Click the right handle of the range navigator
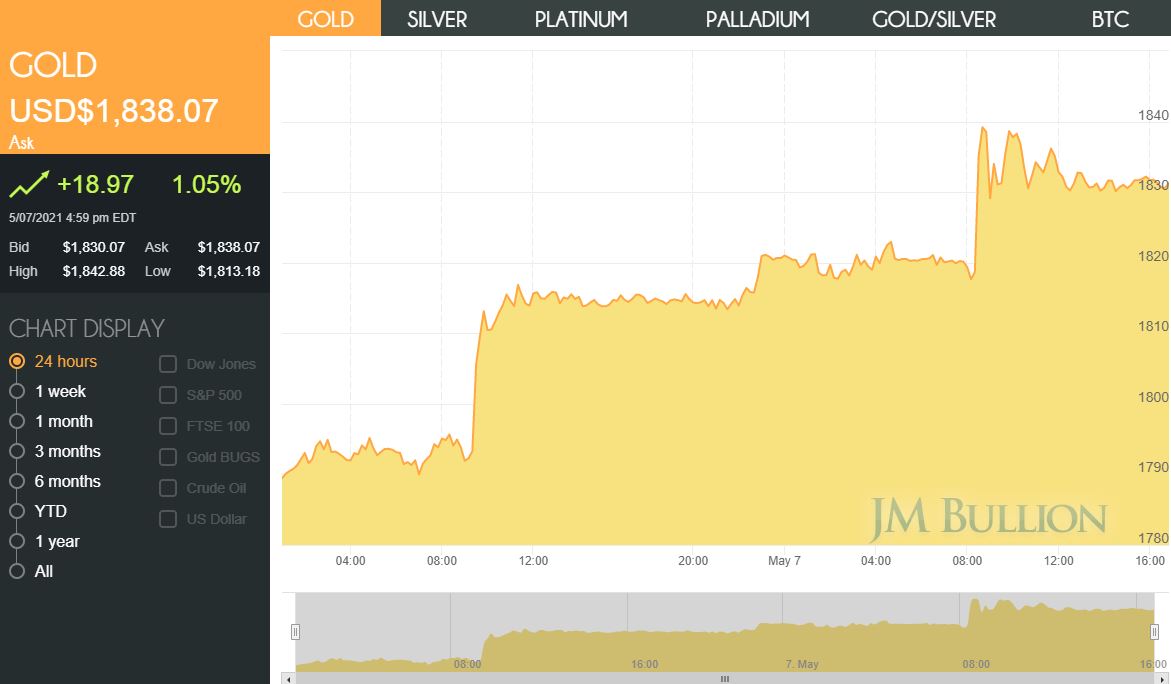1171x684 pixels. pyautogui.click(x=1154, y=632)
